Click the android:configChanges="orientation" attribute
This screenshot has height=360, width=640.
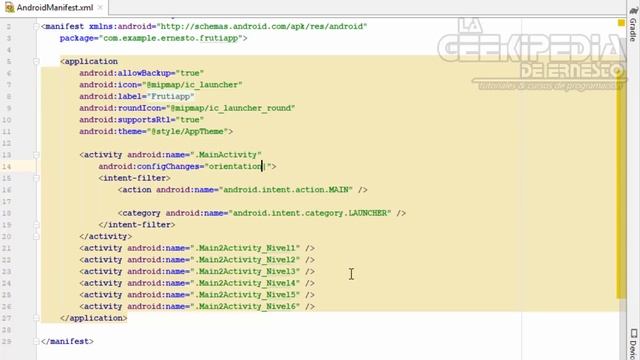(184, 167)
